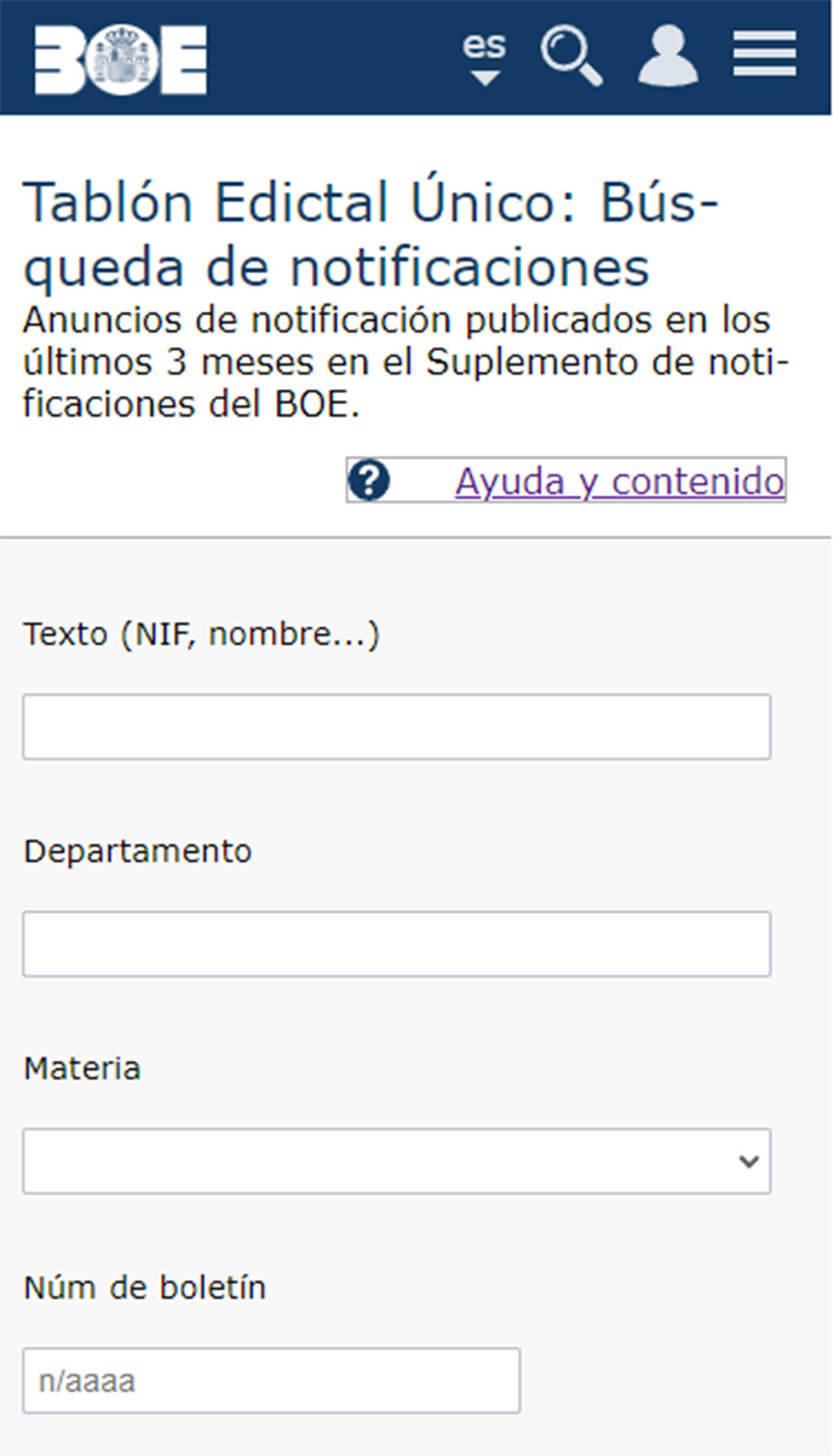838x1456 pixels.
Task: Click the BOE logo
Action: pyautogui.click(x=121, y=59)
